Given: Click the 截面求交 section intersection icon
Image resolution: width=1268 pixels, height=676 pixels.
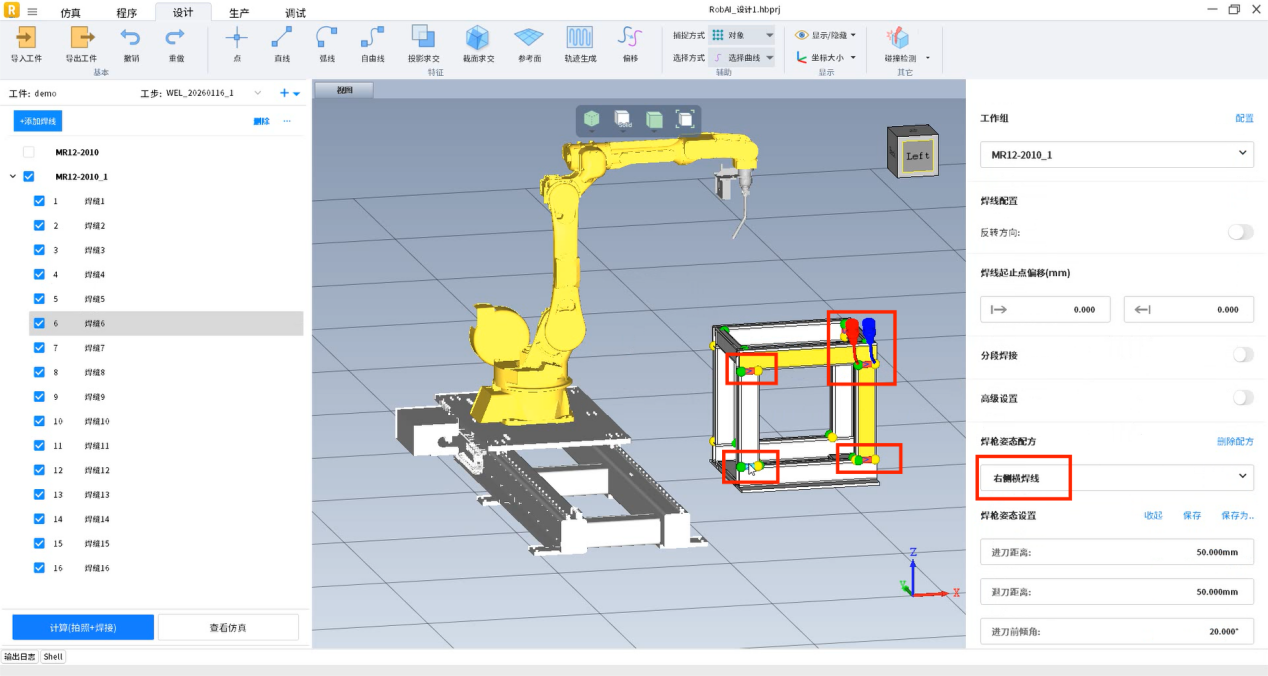Looking at the screenshot, I should 477,39.
